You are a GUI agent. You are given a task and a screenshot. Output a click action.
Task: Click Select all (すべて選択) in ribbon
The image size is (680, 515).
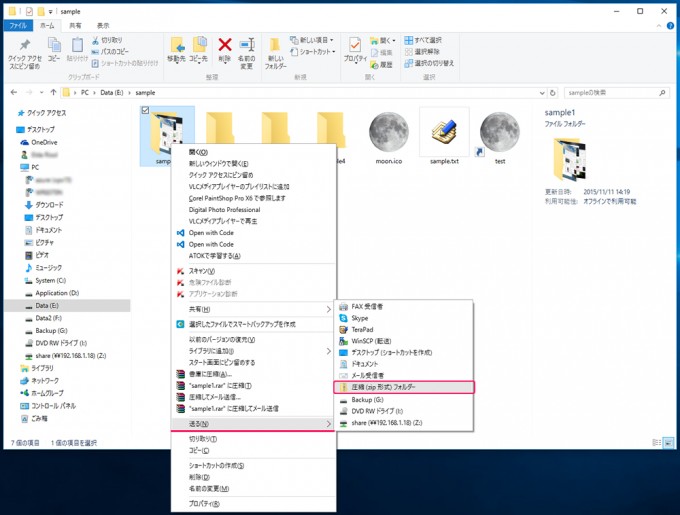(x=423, y=40)
